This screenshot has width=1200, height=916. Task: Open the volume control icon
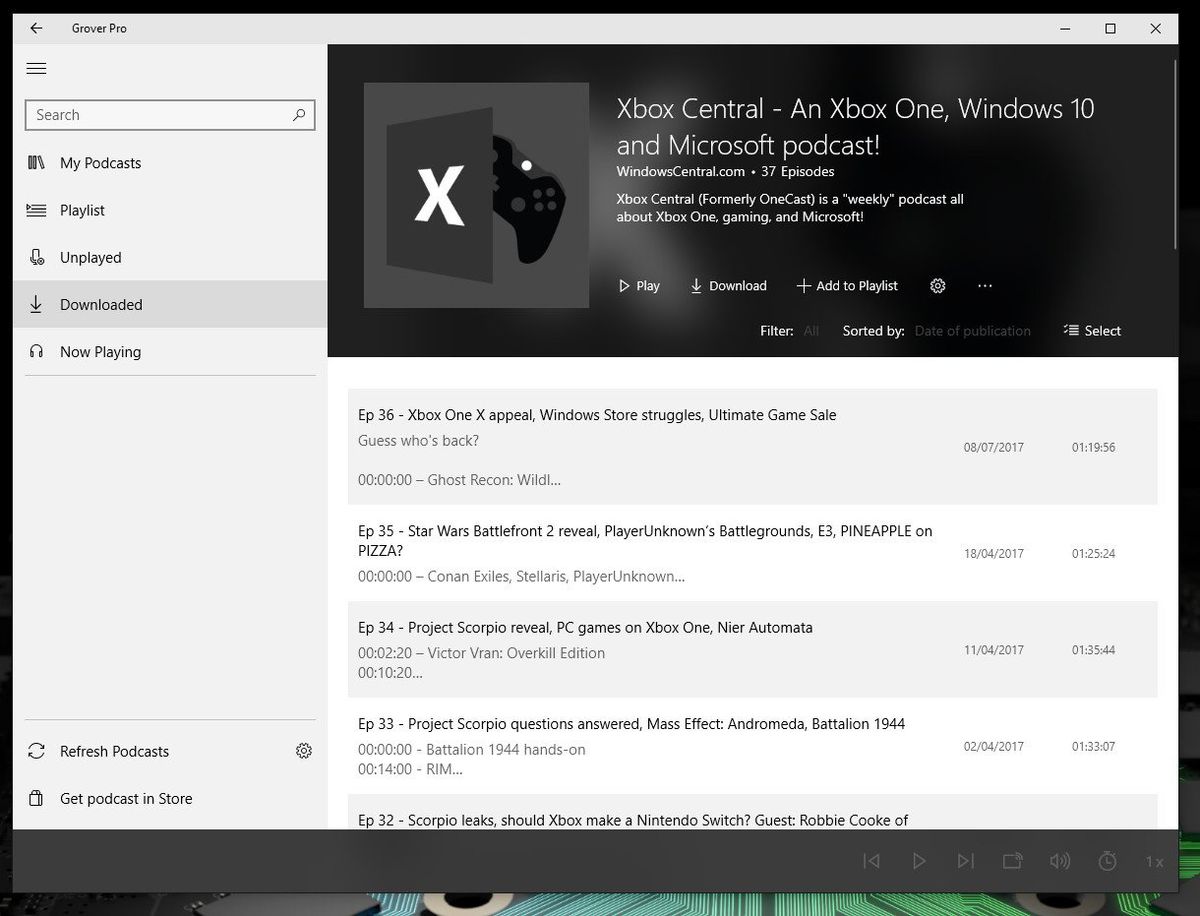pyautogui.click(x=1059, y=860)
